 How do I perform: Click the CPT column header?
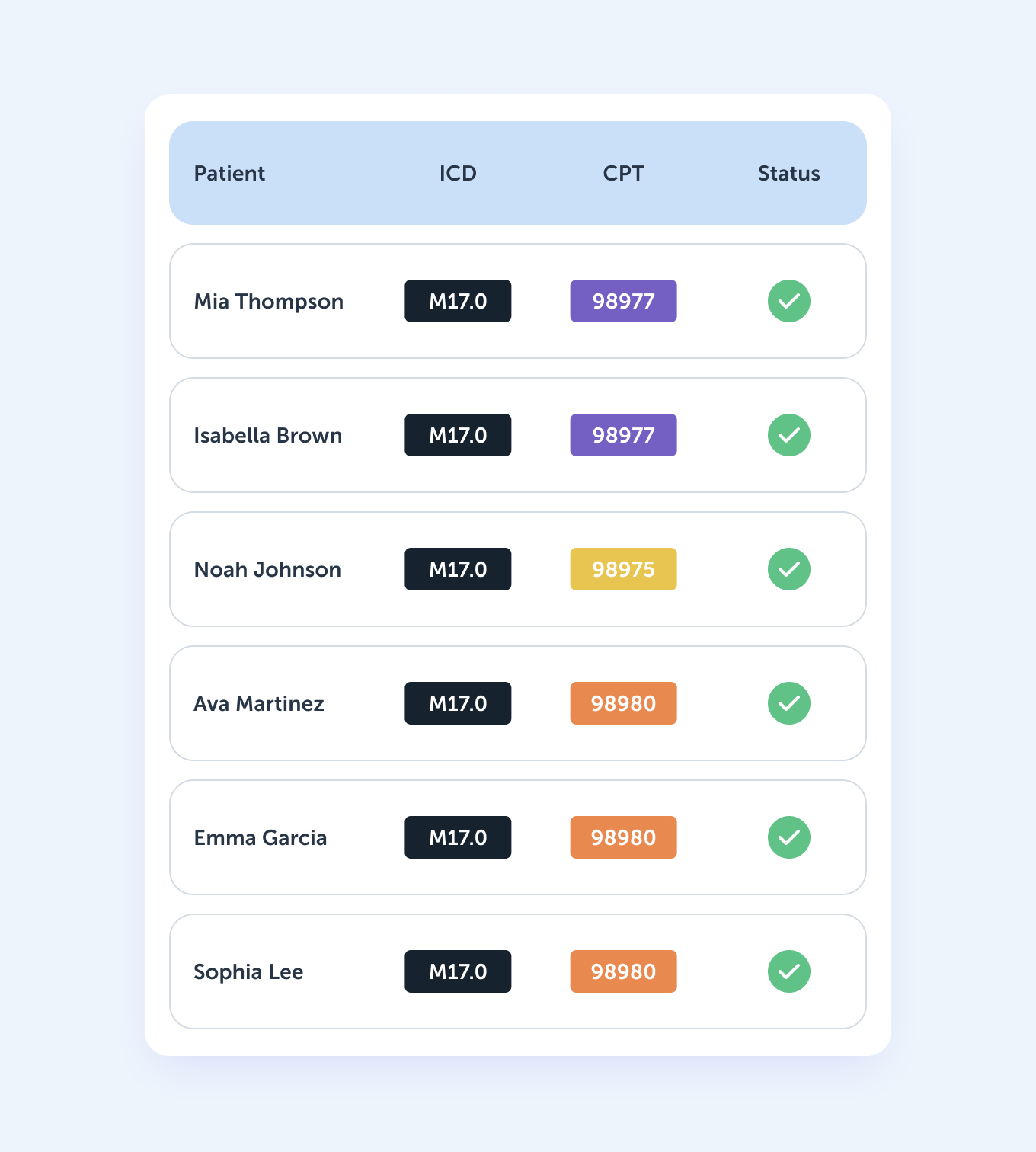[x=623, y=174]
